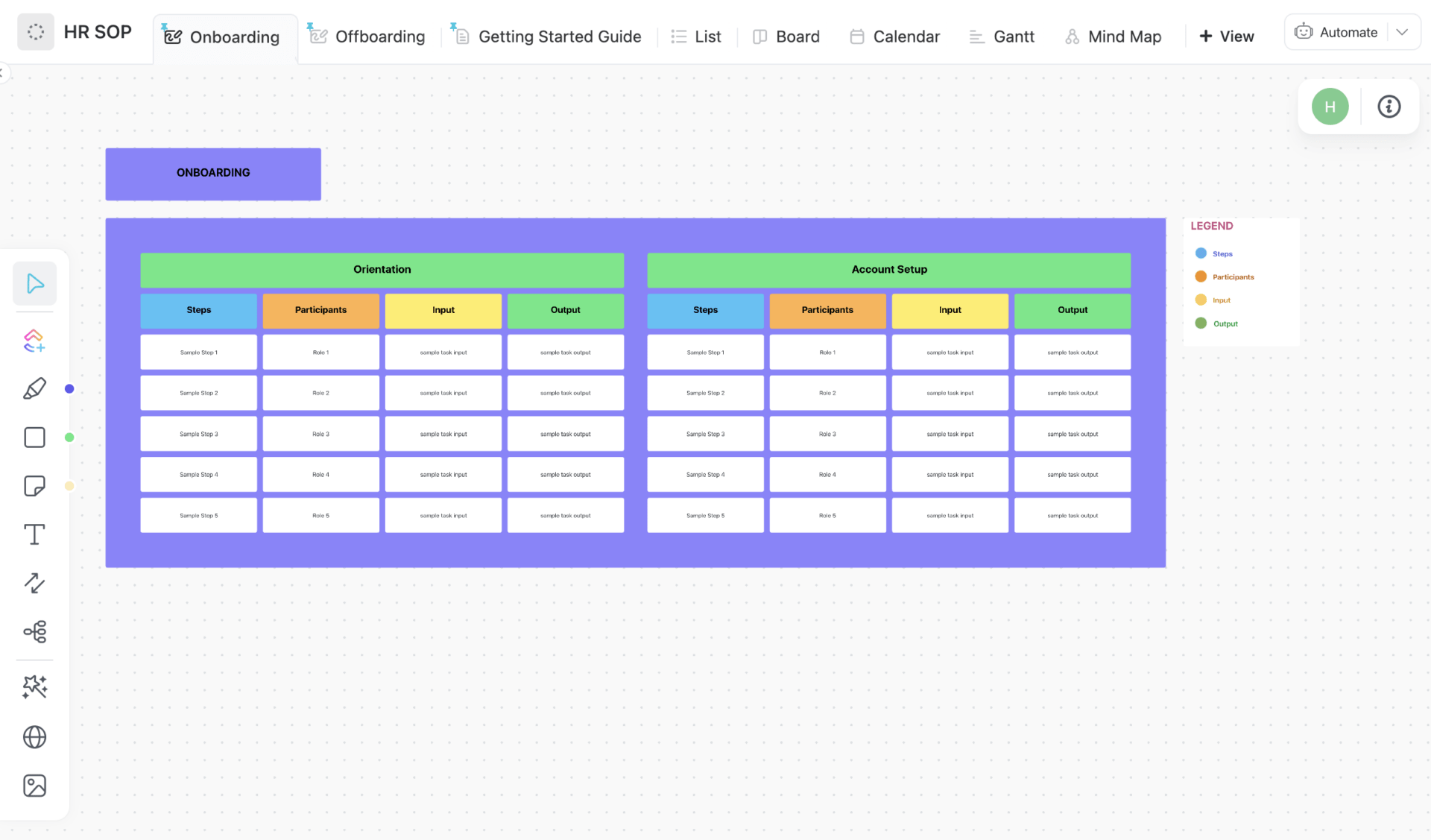Click the Automate button
Image resolution: width=1431 pixels, height=840 pixels.
point(1347,31)
